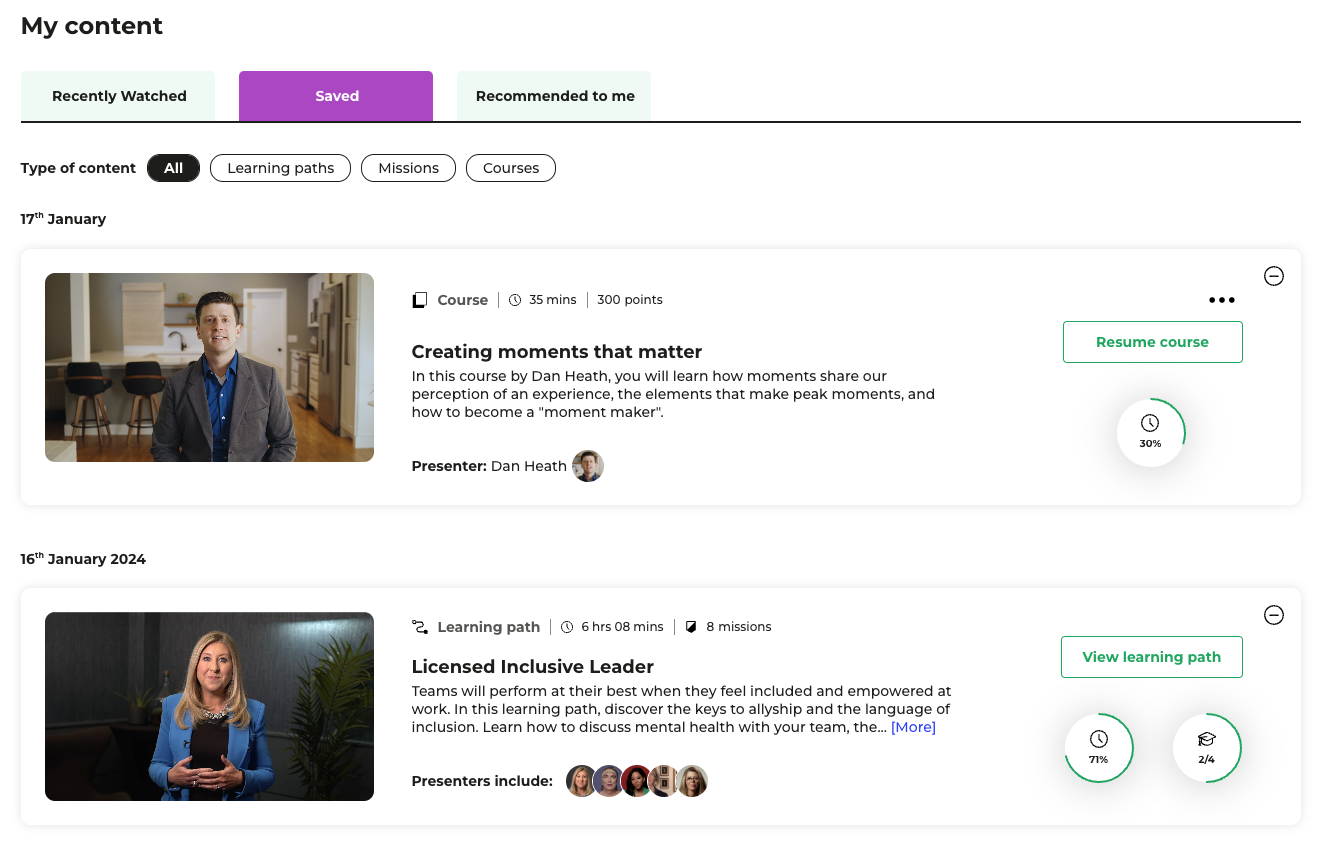Image resolution: width=1326 pixels, height=868 pixels.
Task: Click the 30% progress circle
Action: pos(1150,433)
